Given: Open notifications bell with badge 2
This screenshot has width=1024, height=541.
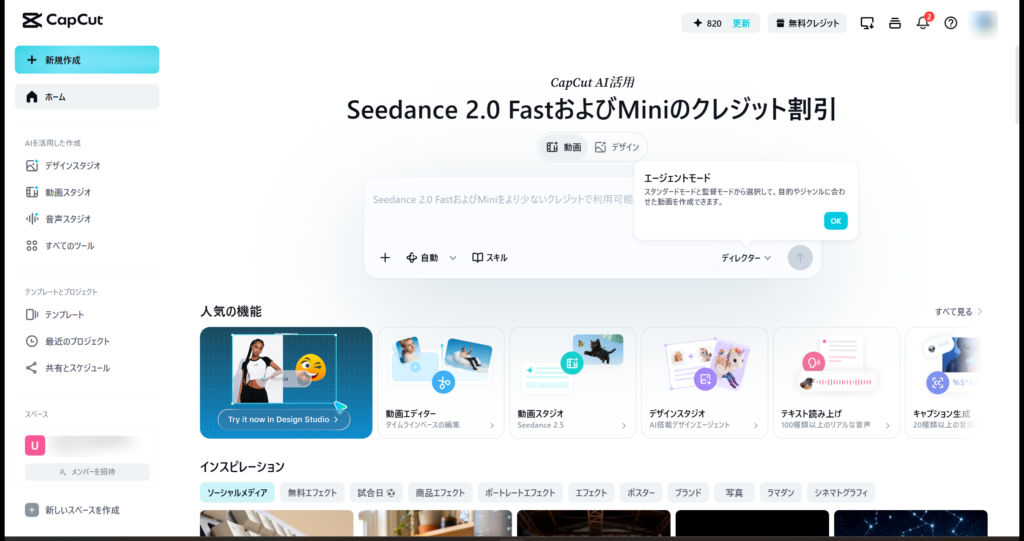Looking at the screenshot, I should click(923, 23).
